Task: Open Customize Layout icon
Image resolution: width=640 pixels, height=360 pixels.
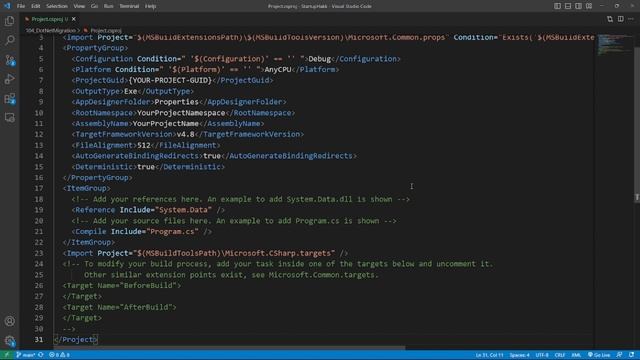Action: (589, 6)
